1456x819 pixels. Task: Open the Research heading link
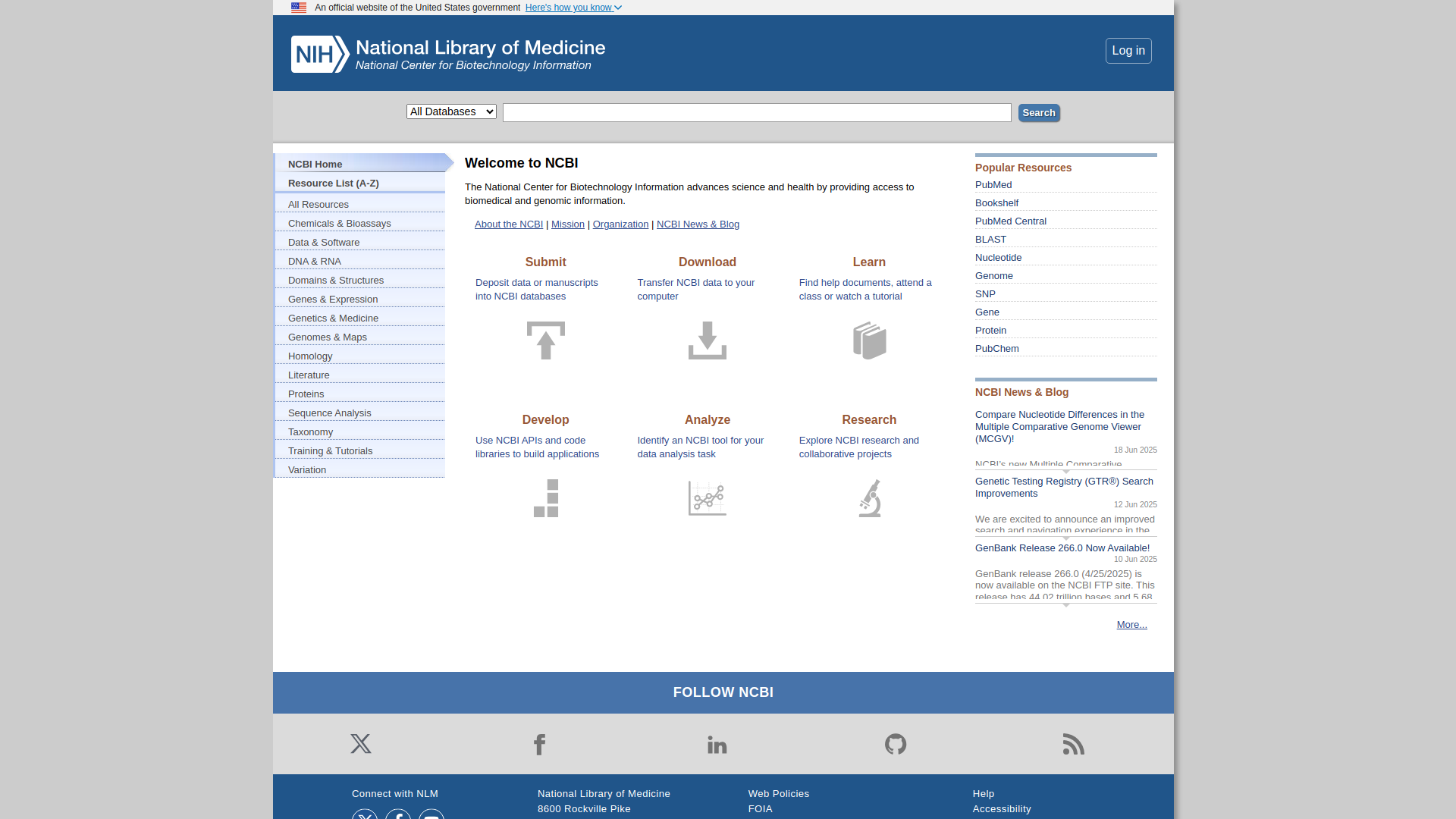pos(869,420)
